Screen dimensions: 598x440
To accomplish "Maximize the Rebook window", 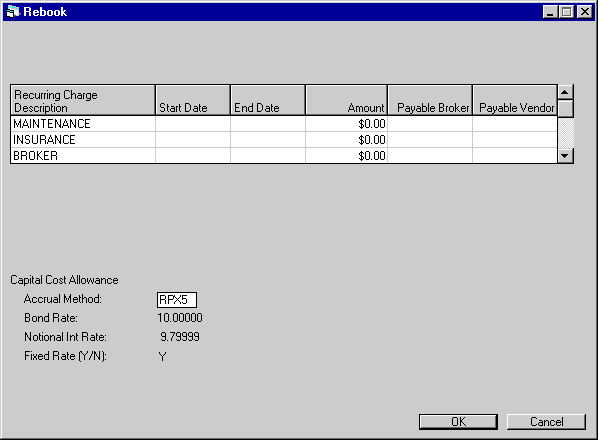I will coord(567,12).
